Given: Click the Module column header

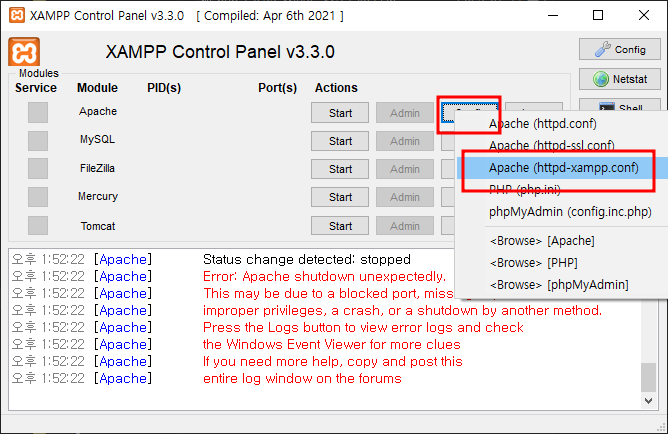Looking at the screenshot, I should click(x=97, y=88).
